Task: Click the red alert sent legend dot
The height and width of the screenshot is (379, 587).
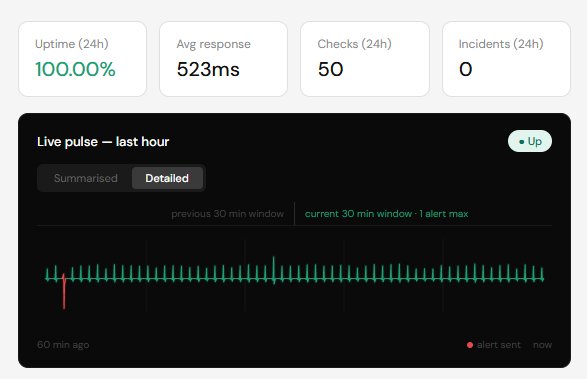Action: (x=470, y=345)
